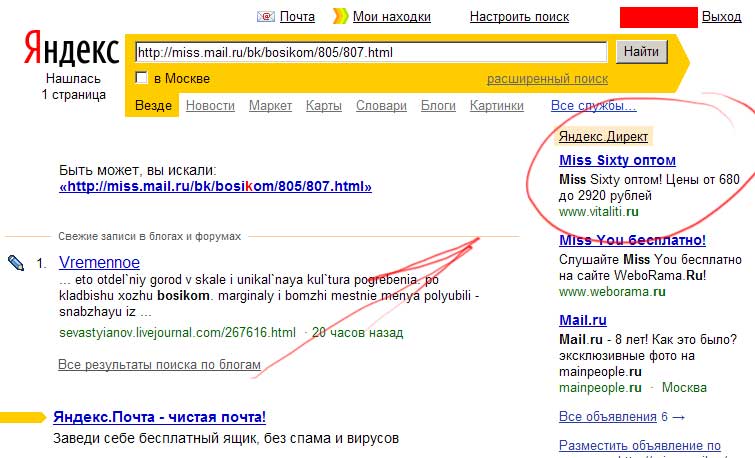Click the Яндекс logo
Image resolution: width=755 pixels, height=458 pixels.
(x=71, y=49)
